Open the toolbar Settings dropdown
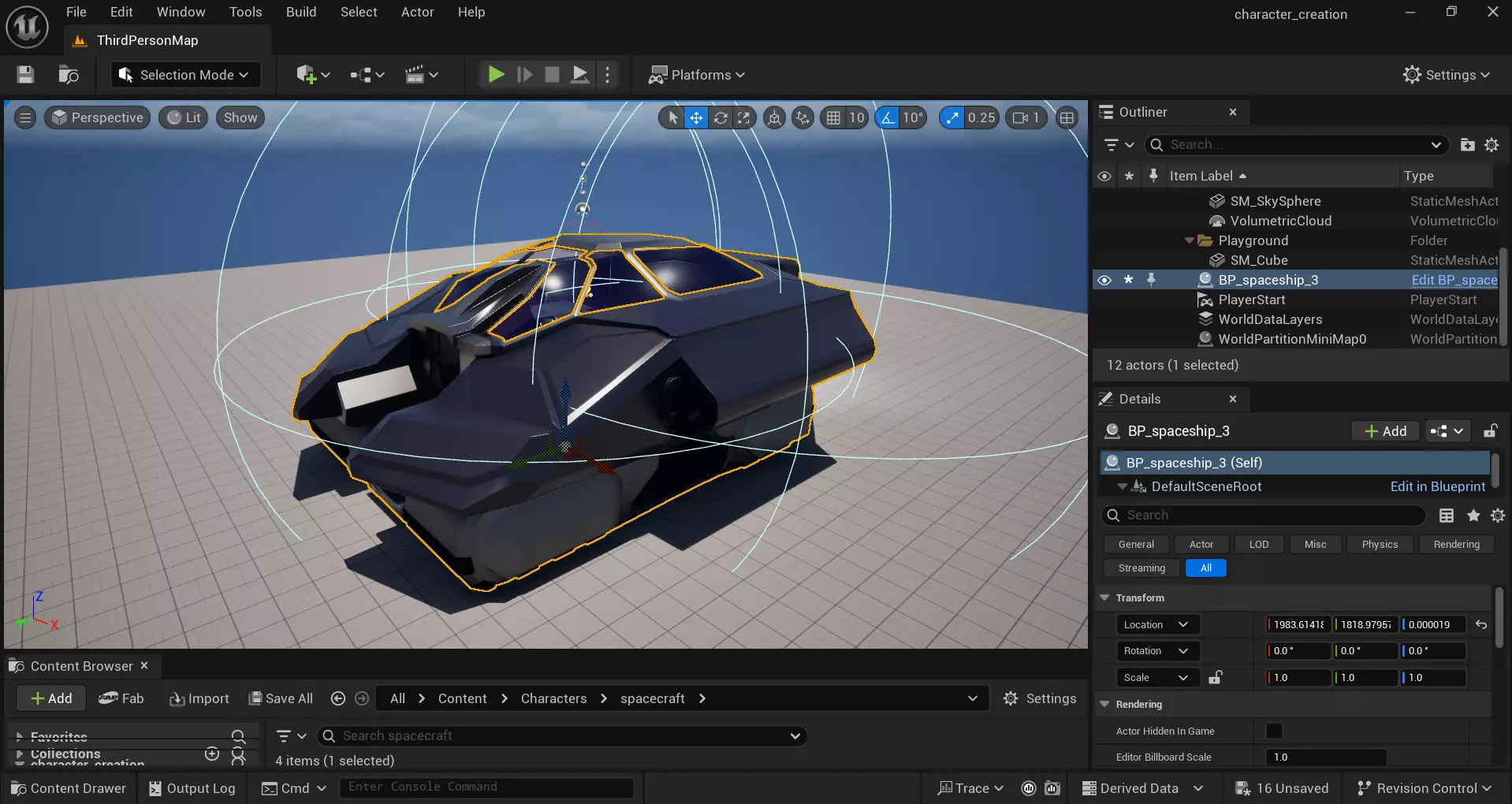 point(1447,75)
